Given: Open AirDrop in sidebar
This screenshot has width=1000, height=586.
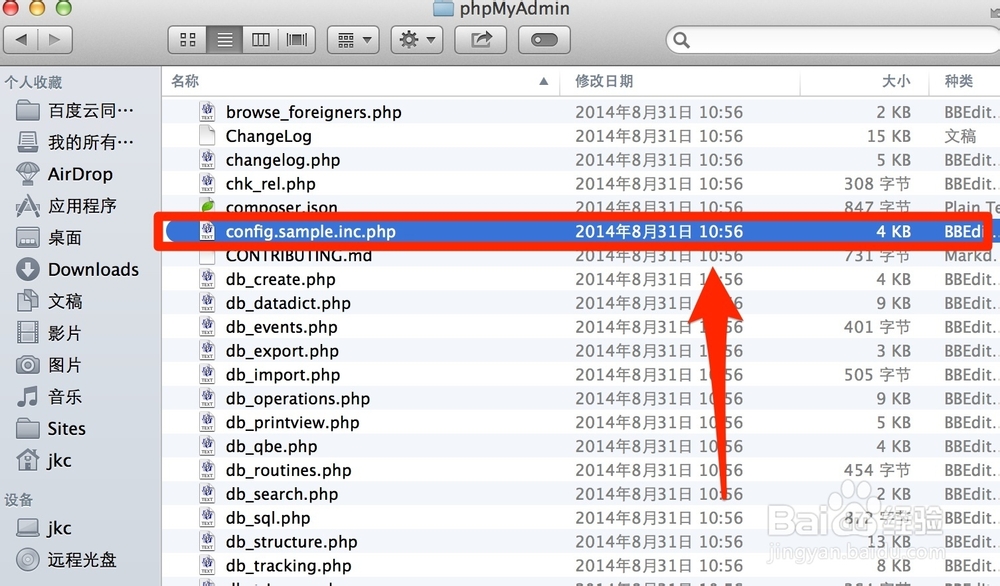Looking at the screenshot, I should pyautogui.click(x=64, y=173).
